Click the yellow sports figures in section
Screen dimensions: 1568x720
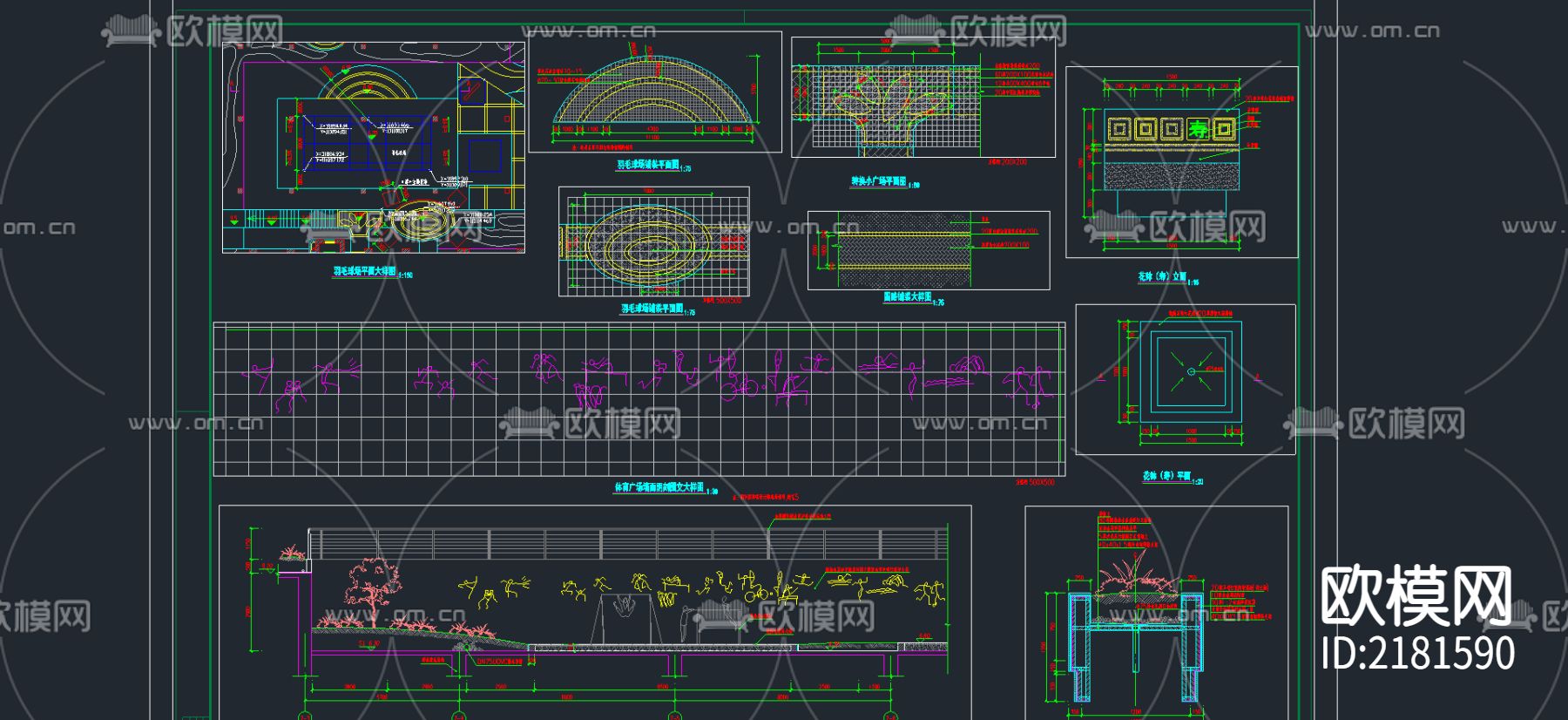coord(701,589)
